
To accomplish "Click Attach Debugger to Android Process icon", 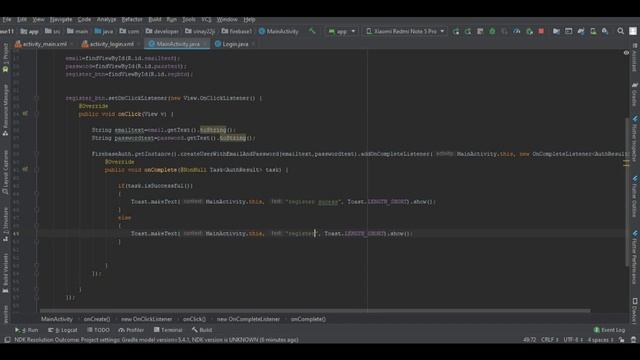I will point(529,31).
